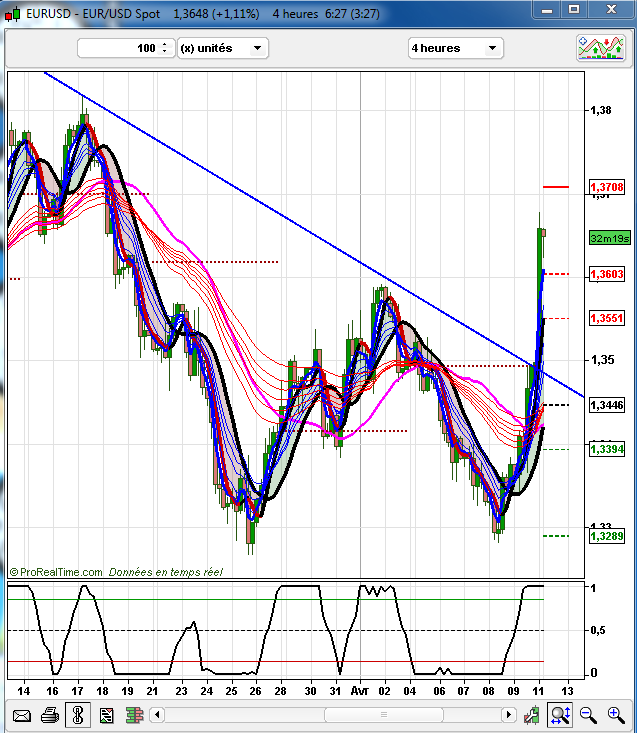This screenshot has width=637, height=733.
Task: Click the horizontal scrollbar thumb
Action: click(384, 715)
